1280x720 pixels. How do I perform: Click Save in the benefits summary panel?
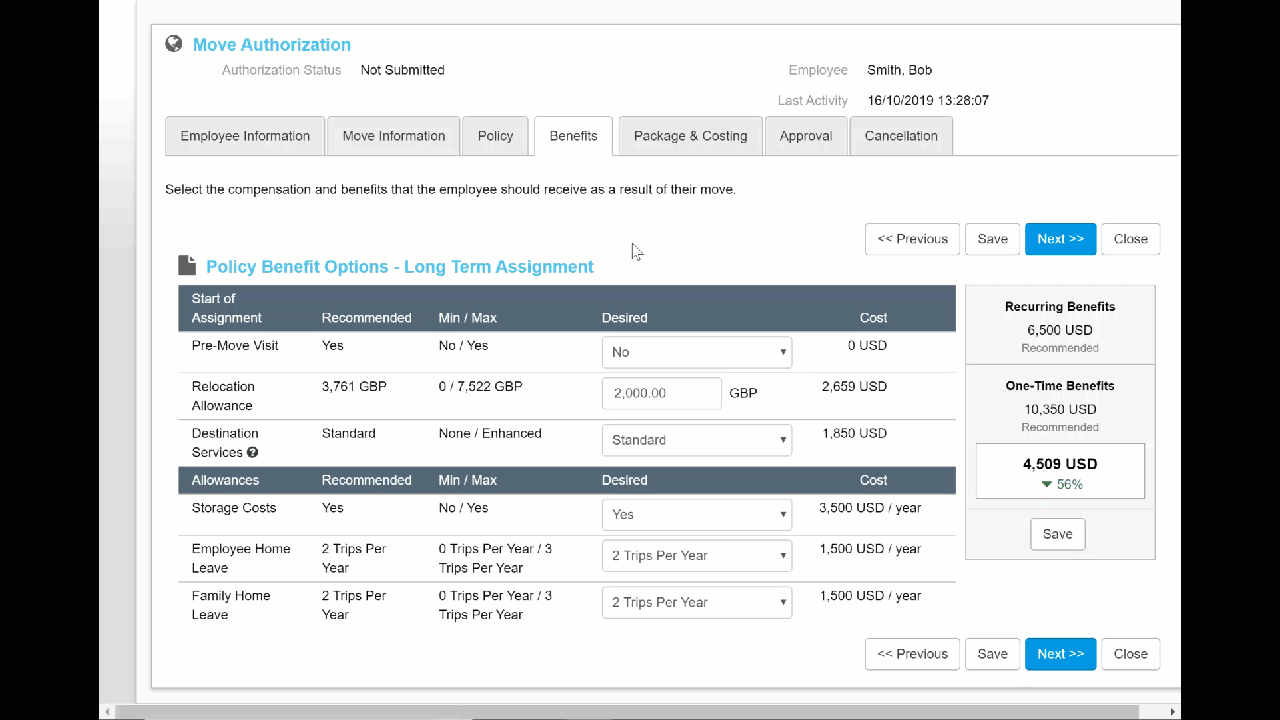1058,534
